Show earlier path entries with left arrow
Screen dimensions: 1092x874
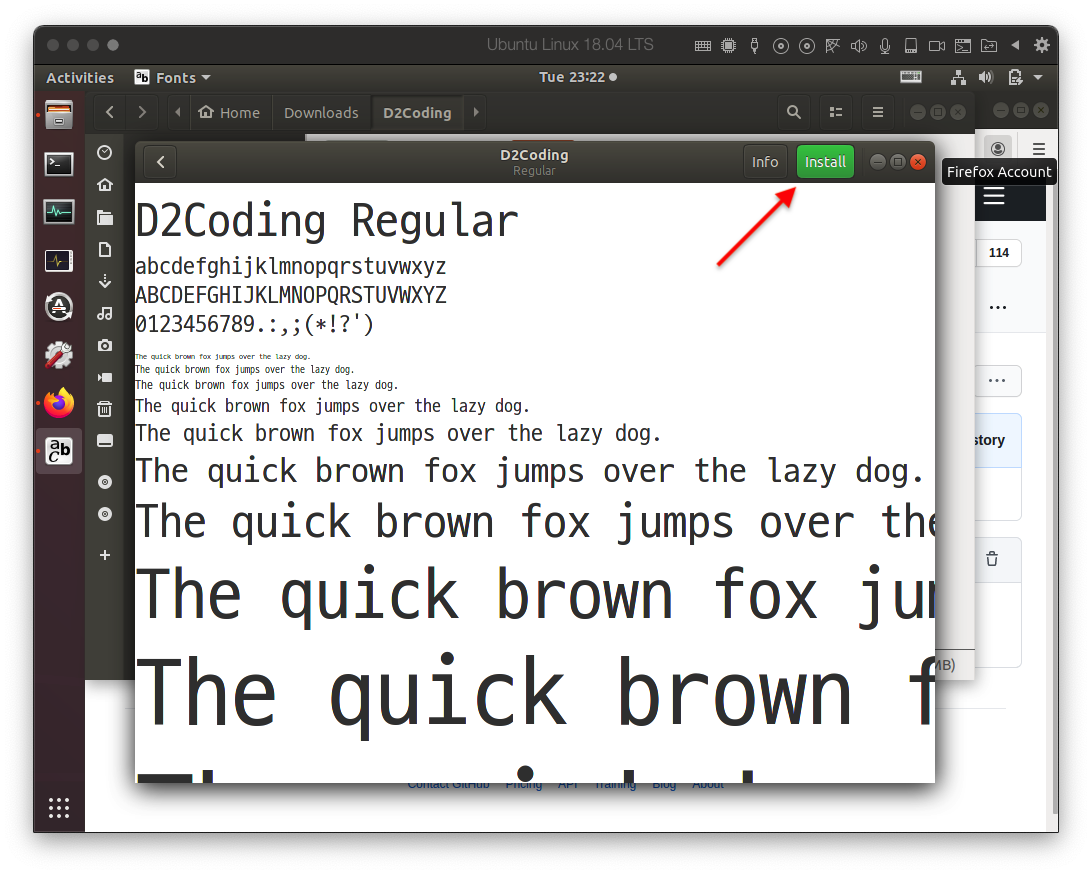178,112
